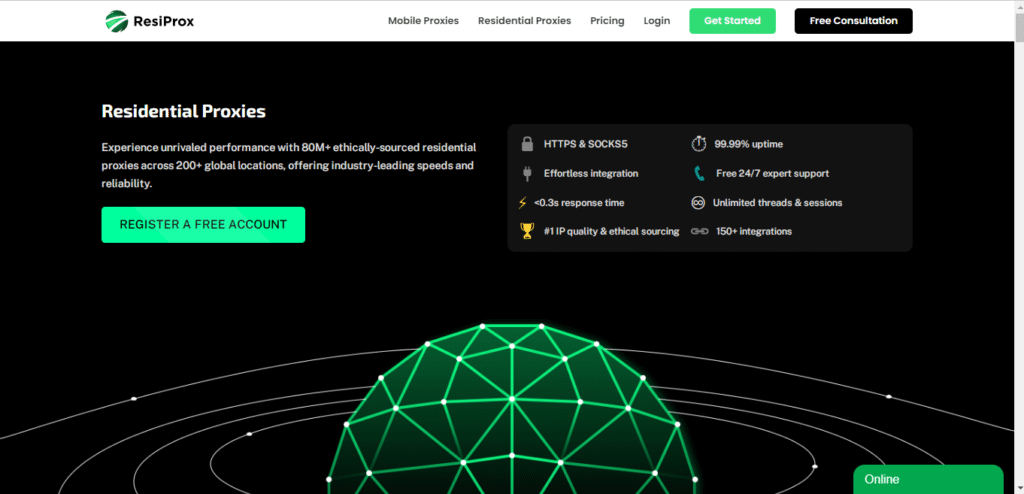The image size is (1024, 494).
Task: Click REGISTER A FREE ACCOUNT button
Action: pos(203,225)
